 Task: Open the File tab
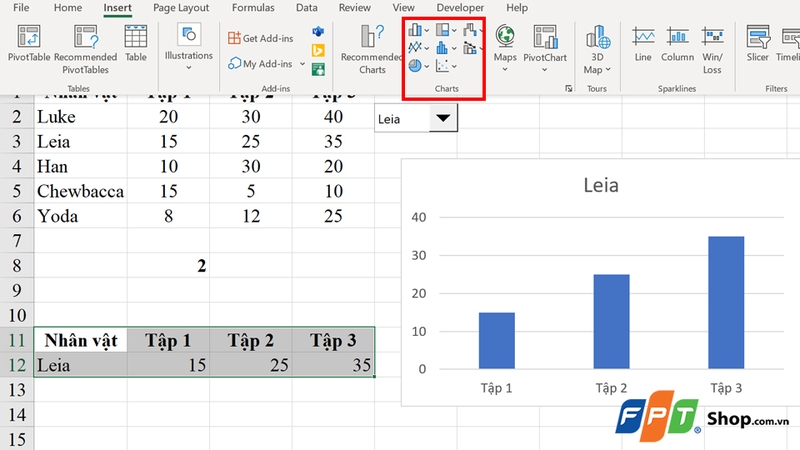pyautogui.click(x=21, y=8)
